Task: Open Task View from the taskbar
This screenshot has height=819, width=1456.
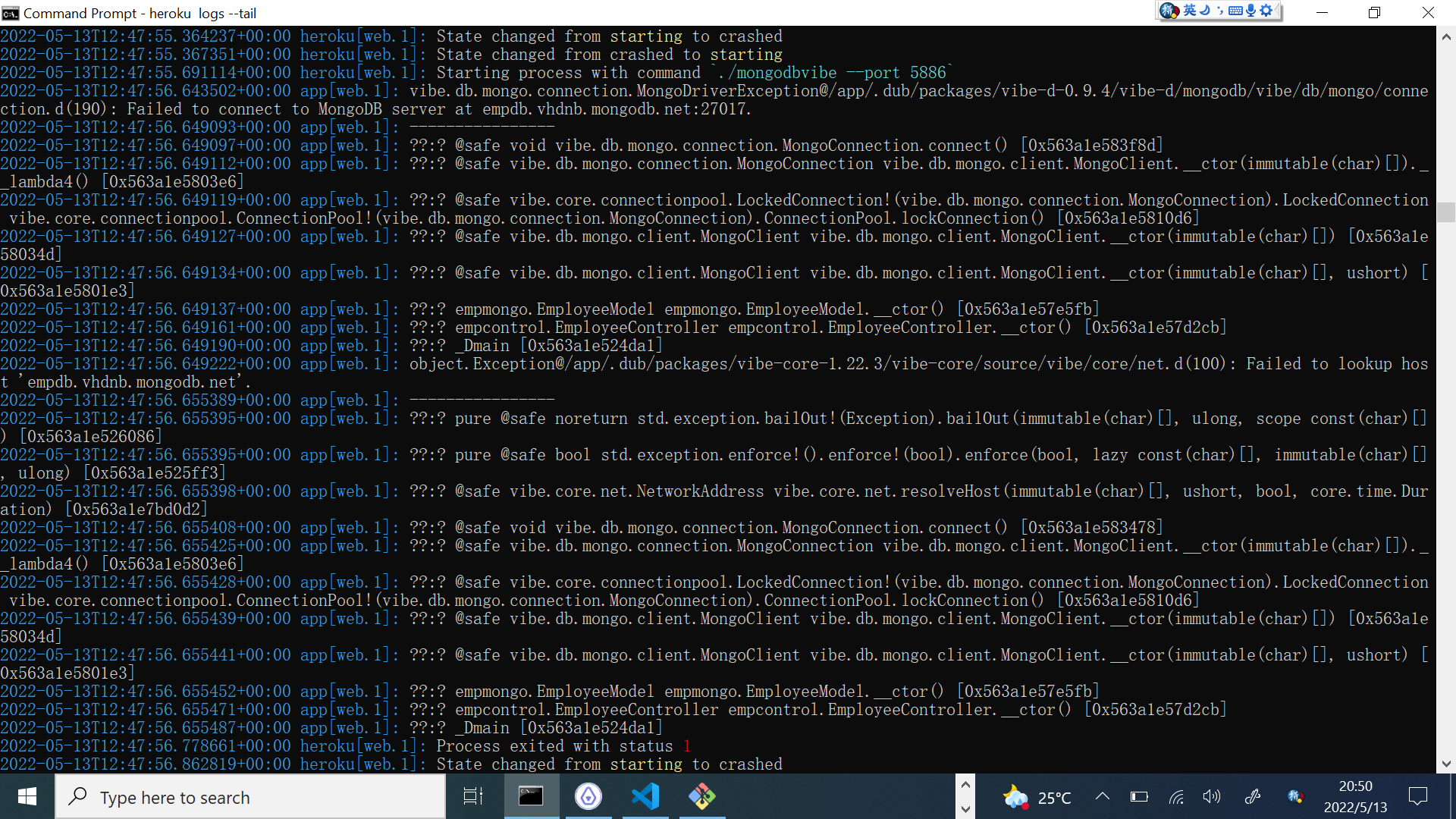Action: (x=473, y=796)
